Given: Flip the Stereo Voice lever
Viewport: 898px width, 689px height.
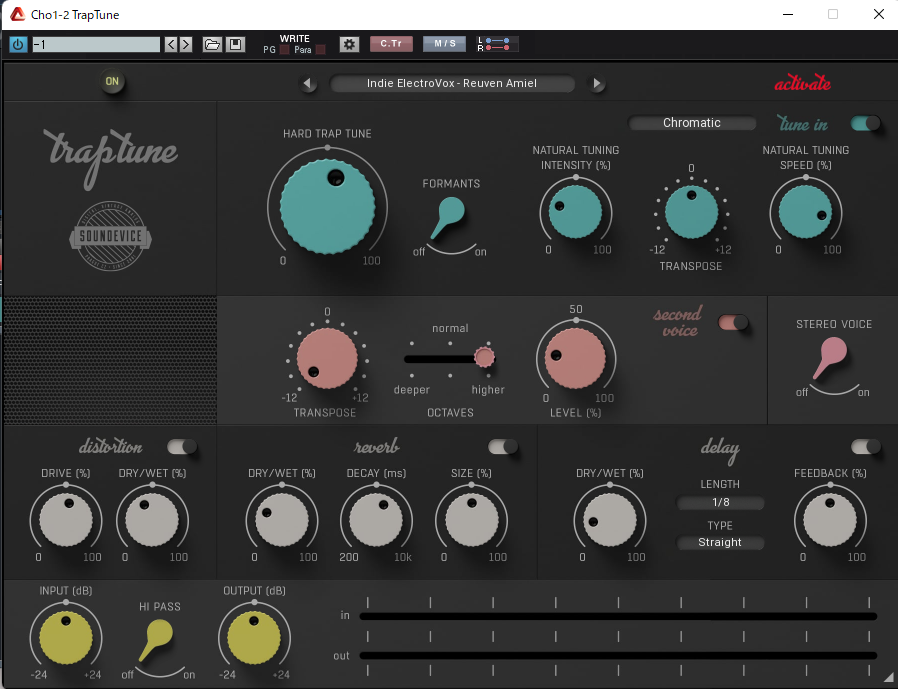Looking at the screenshot, I should (831, 357).
